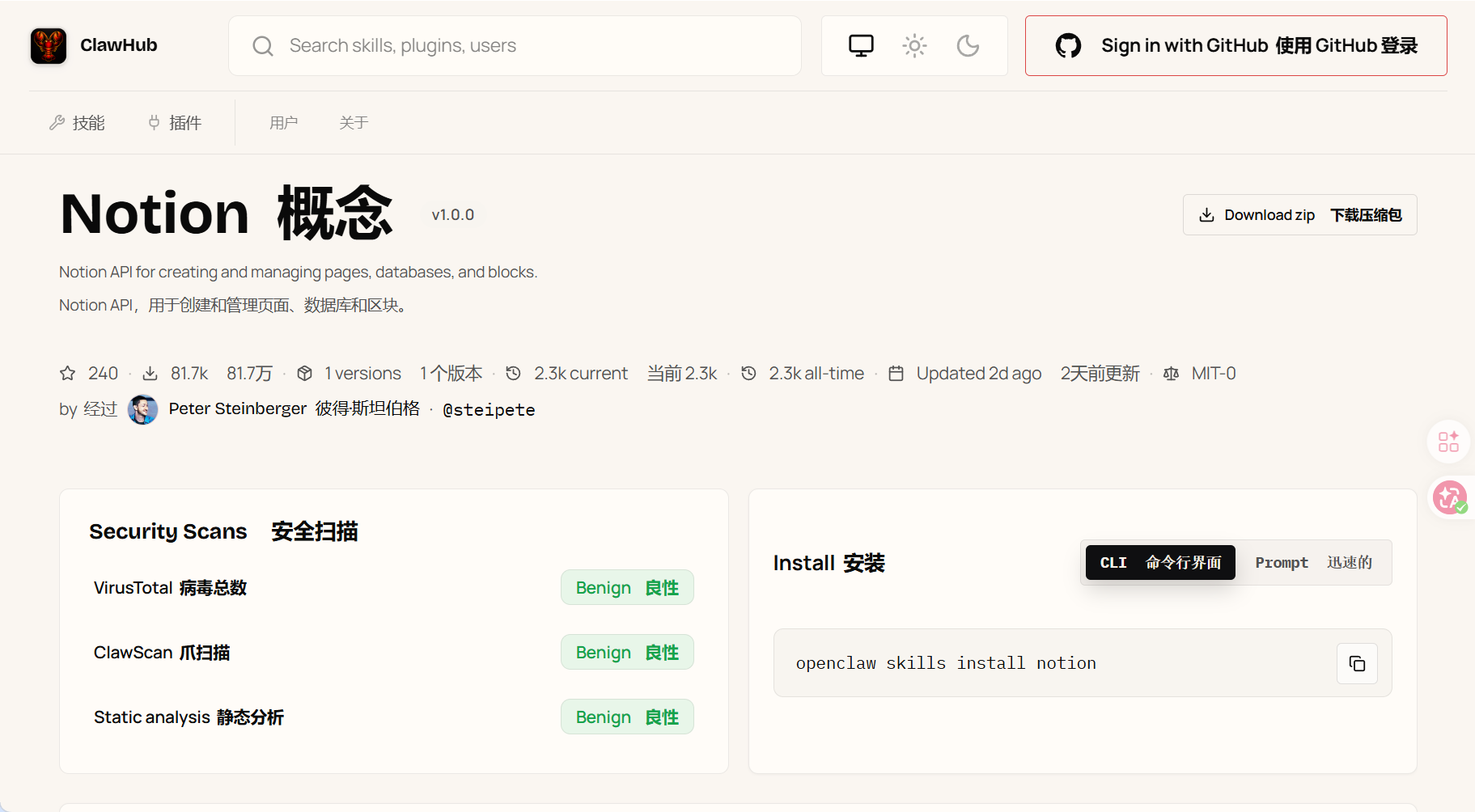Screen dimensions: 1475x812
Task: Switch to dark theme moon icon
Action: pyautogui.click(x=968, y=45)
